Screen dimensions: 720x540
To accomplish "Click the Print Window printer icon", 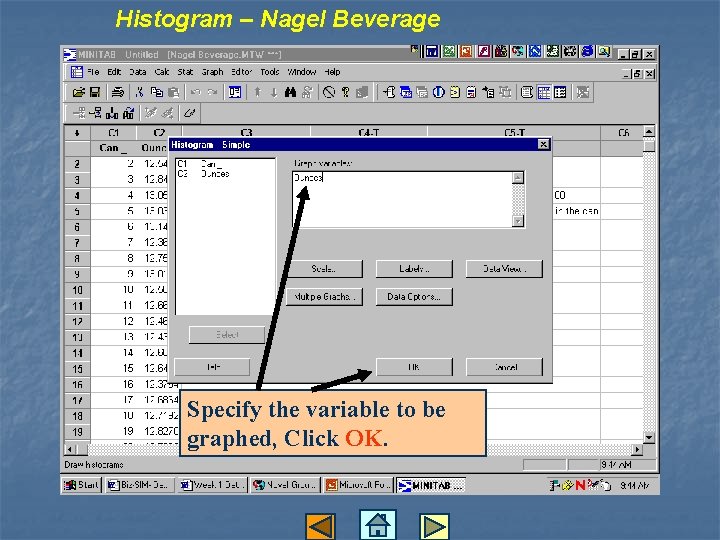I will [x=118, y=92].
